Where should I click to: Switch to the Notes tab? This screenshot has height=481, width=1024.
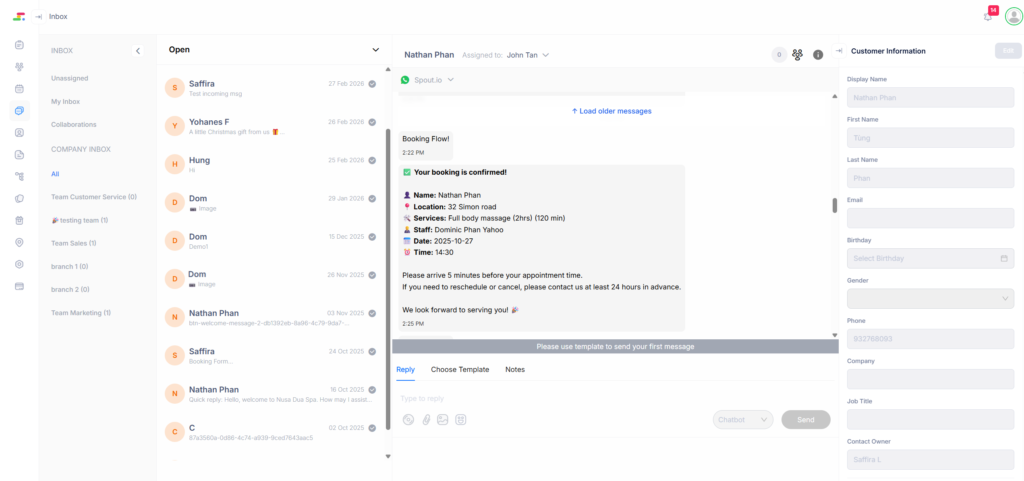click(514, 370)
